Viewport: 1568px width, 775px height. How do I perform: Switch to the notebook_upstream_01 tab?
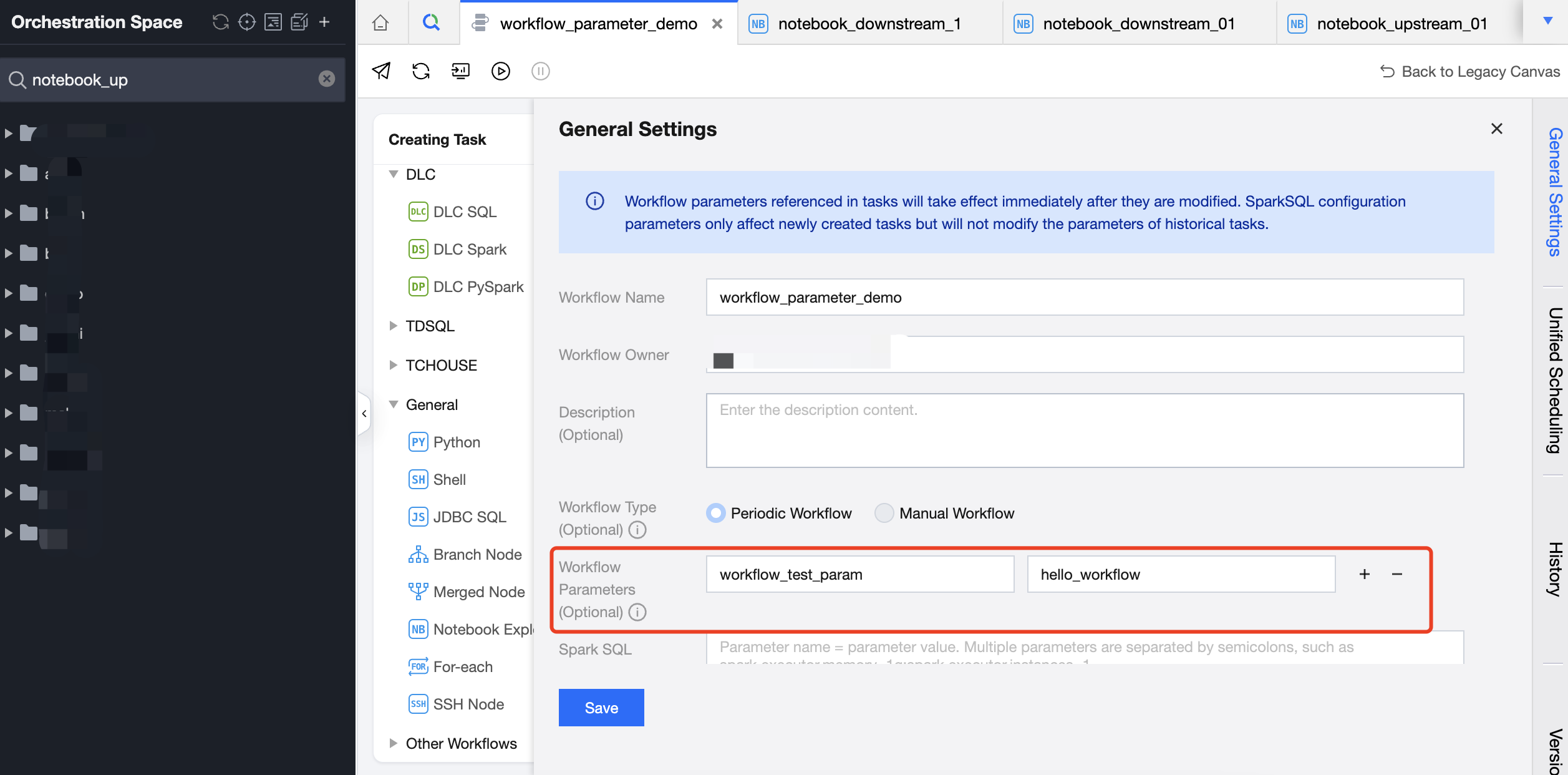coord(1401,24)
